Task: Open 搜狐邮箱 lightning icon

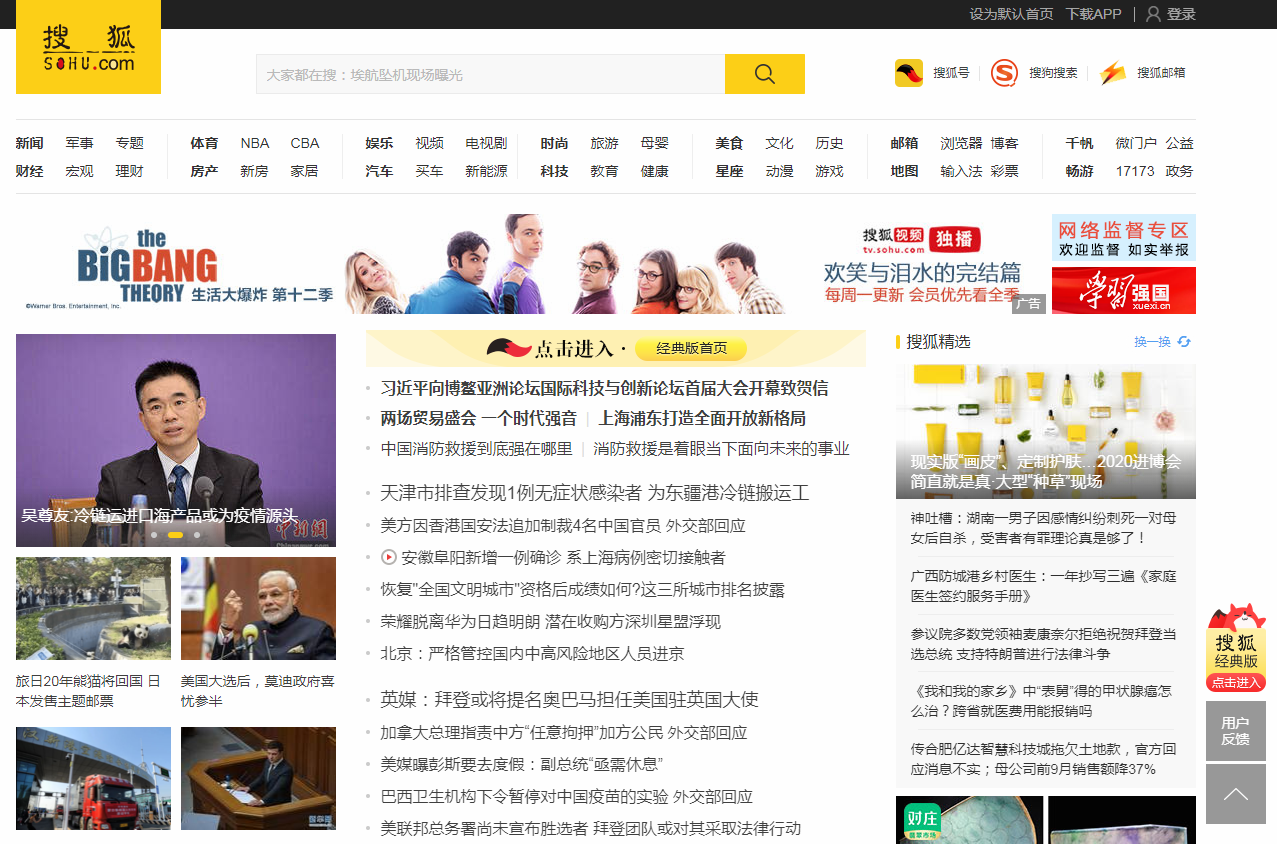Action: 1113,73
